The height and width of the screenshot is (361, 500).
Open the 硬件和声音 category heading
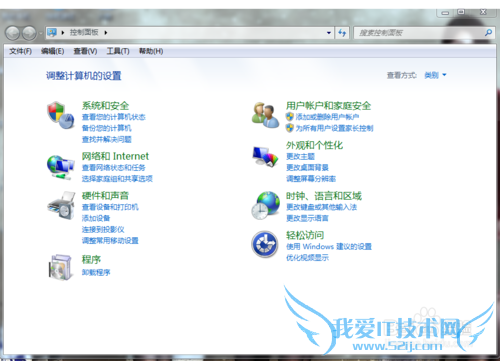[105, 196]
